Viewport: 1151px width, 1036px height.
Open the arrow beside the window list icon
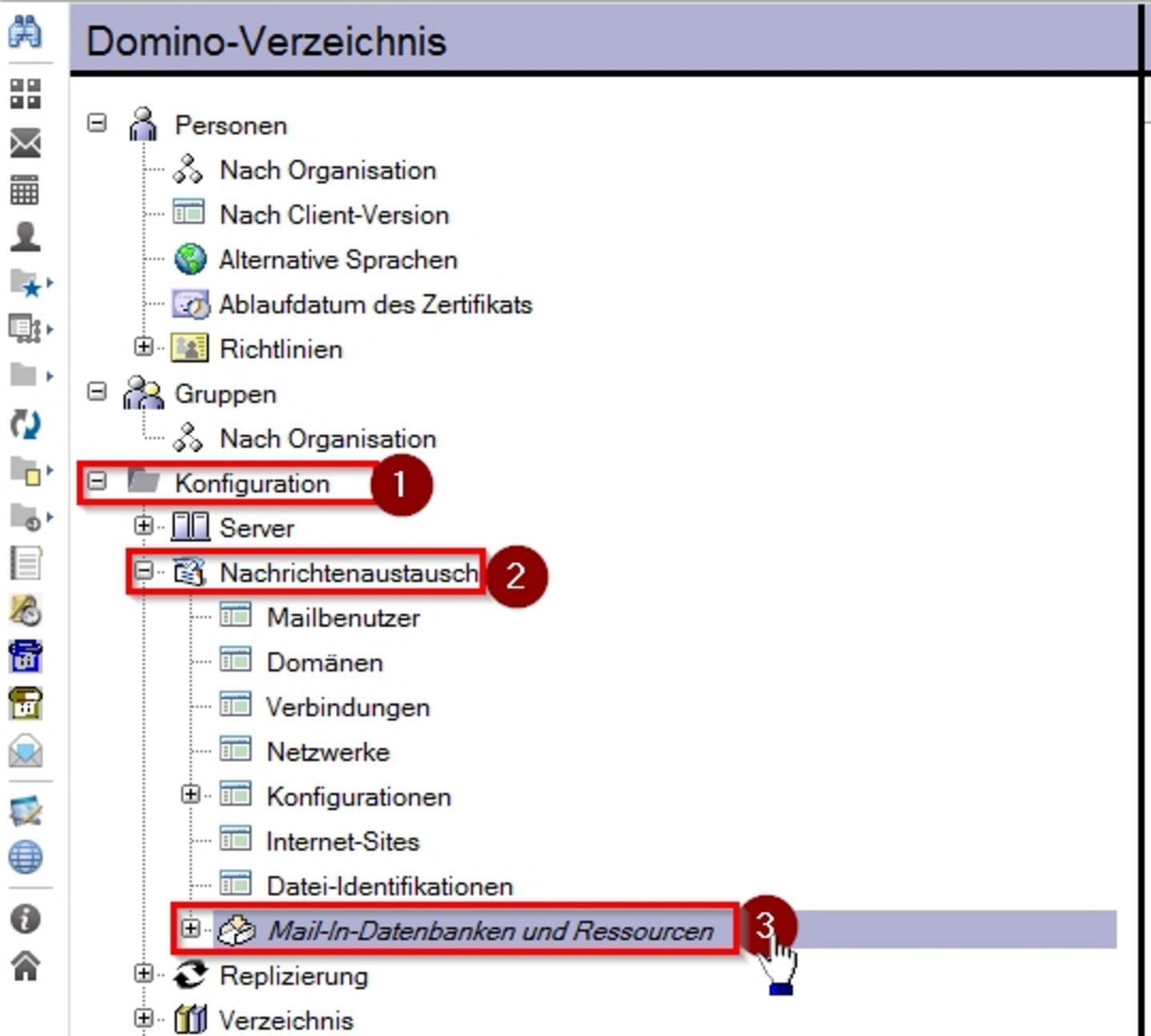point(50,329)
